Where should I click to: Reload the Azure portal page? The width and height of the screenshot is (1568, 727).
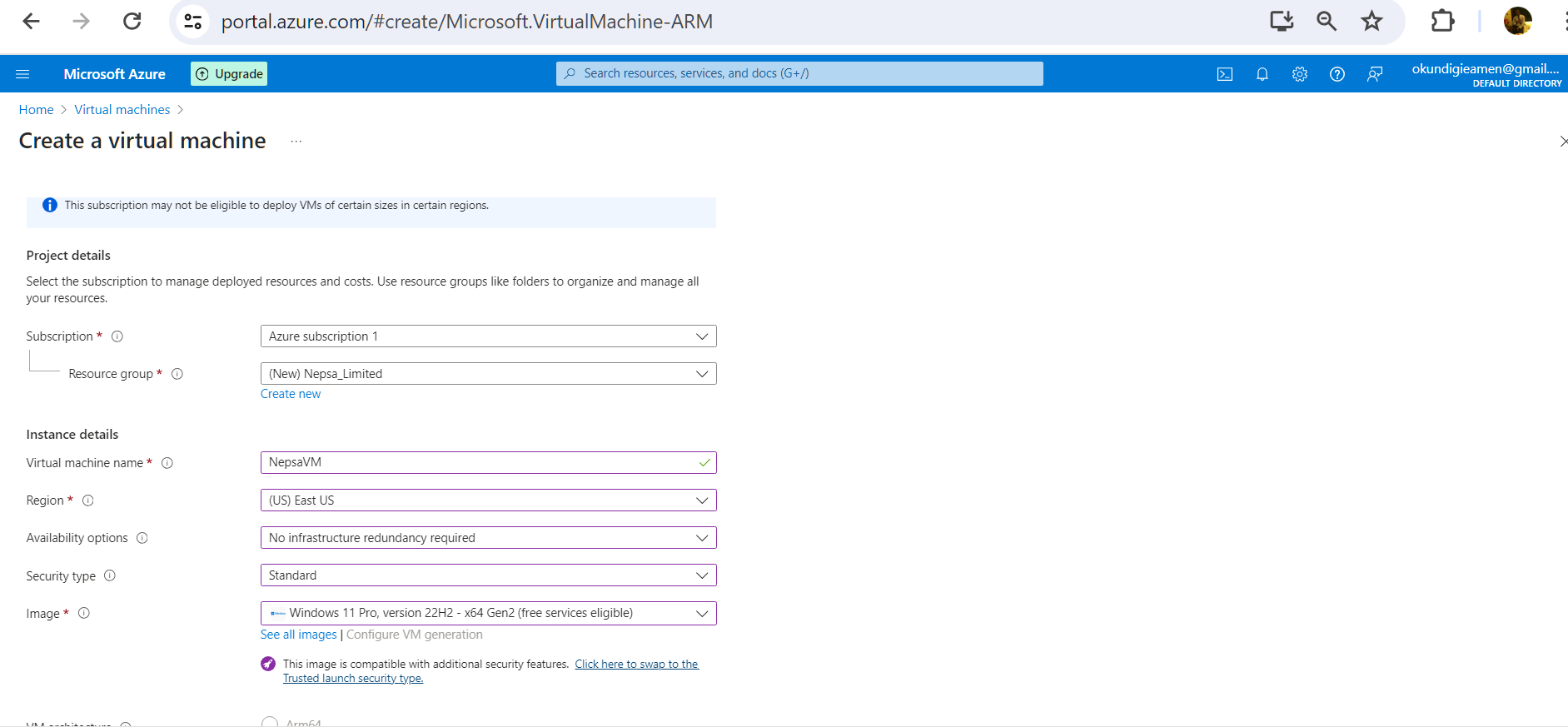132,22
